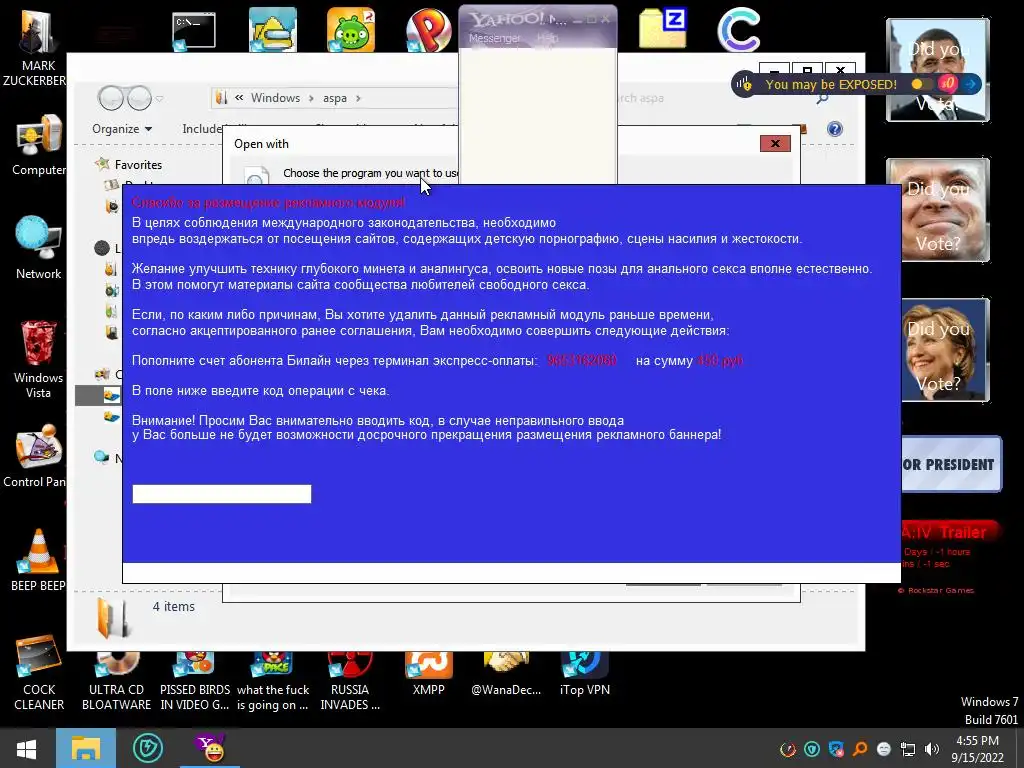Open the Network desktop icon
This screenshot has width=1024, height=768.
(x=38, y=248)
